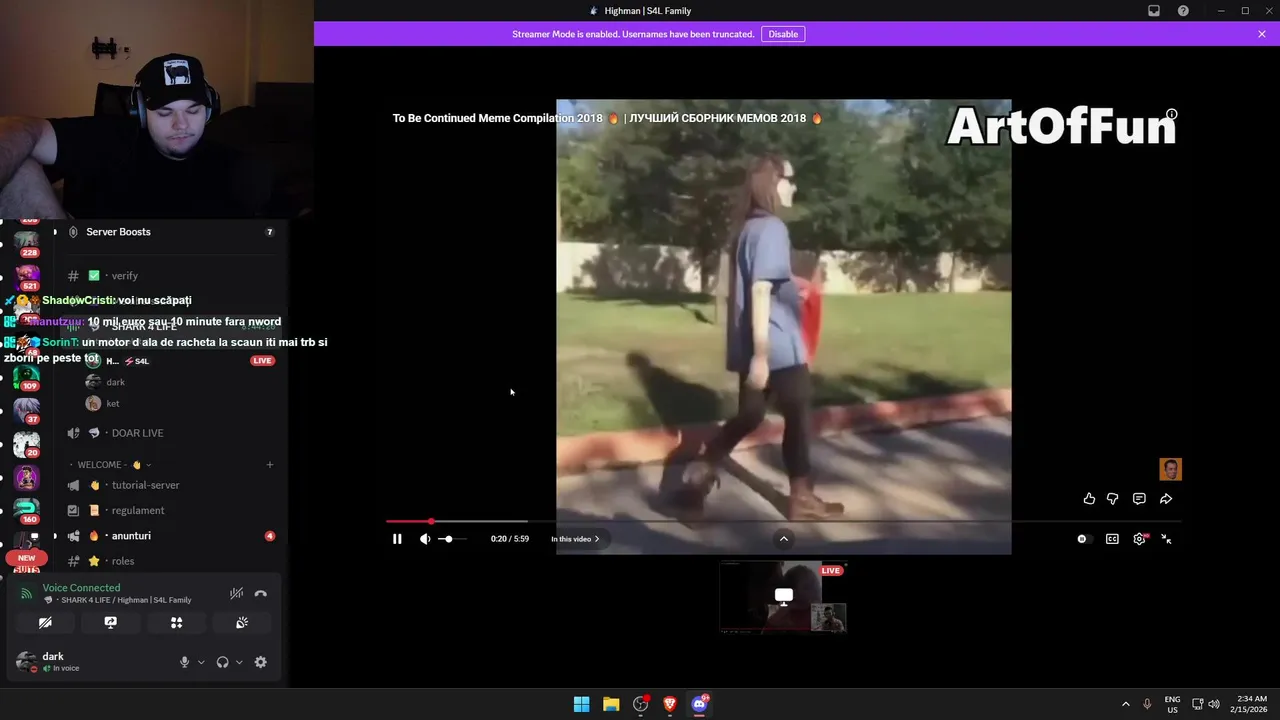Share your screen button in voice panel
Viewport: 1280px width, 720px height.
click(x=111, y=622)
